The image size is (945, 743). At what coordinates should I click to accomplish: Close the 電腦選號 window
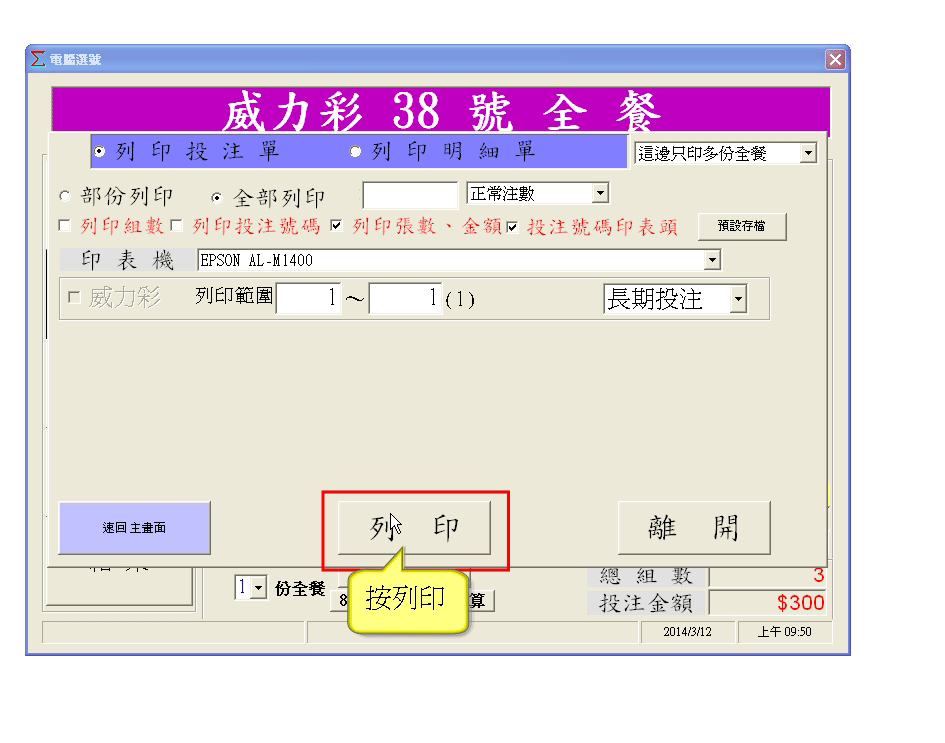tap(836, 60)
